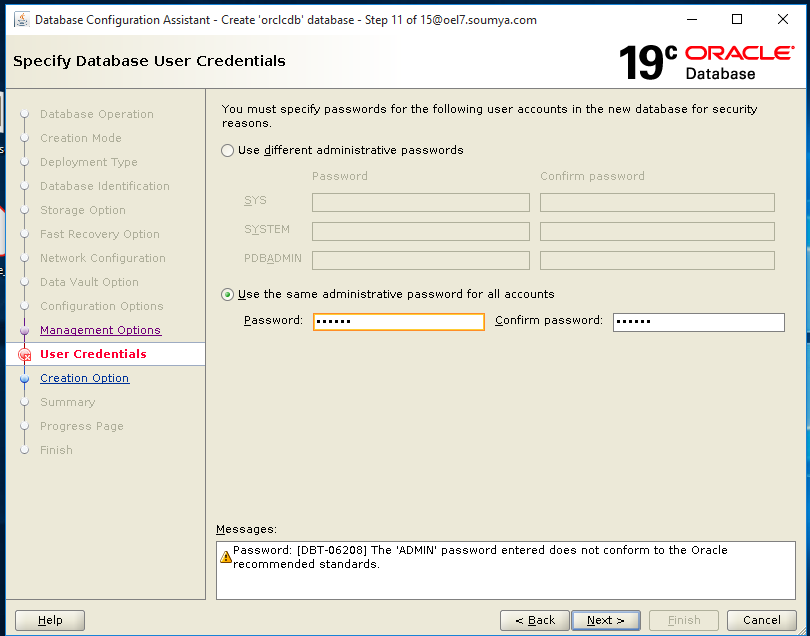Proceed with the Next button

point(605,620)
